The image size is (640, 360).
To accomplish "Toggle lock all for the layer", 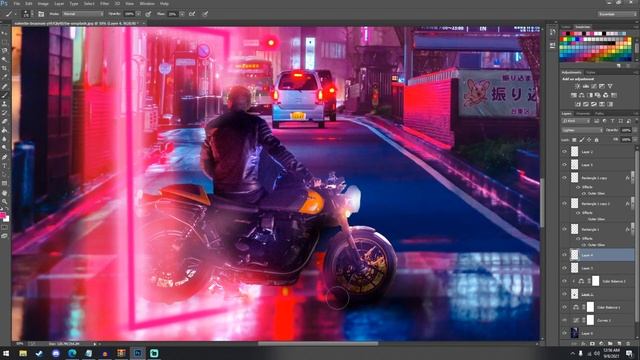I will tap(596, 140).
